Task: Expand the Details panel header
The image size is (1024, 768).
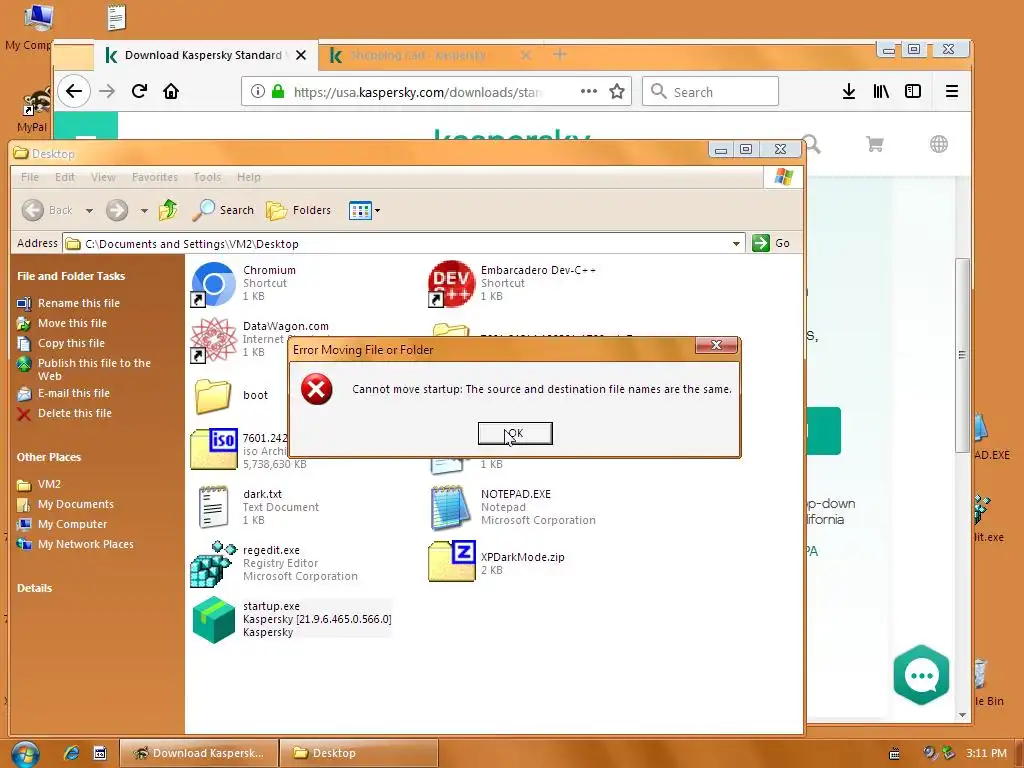Action: coord(34,588)
